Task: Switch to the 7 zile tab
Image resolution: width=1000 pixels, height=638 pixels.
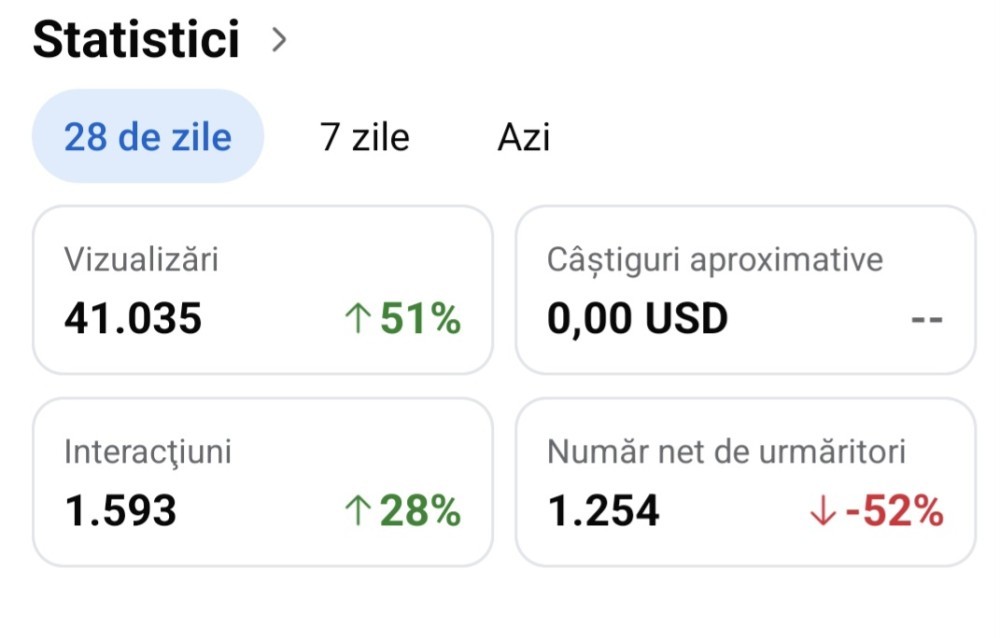Action: [x=365, y=137]
